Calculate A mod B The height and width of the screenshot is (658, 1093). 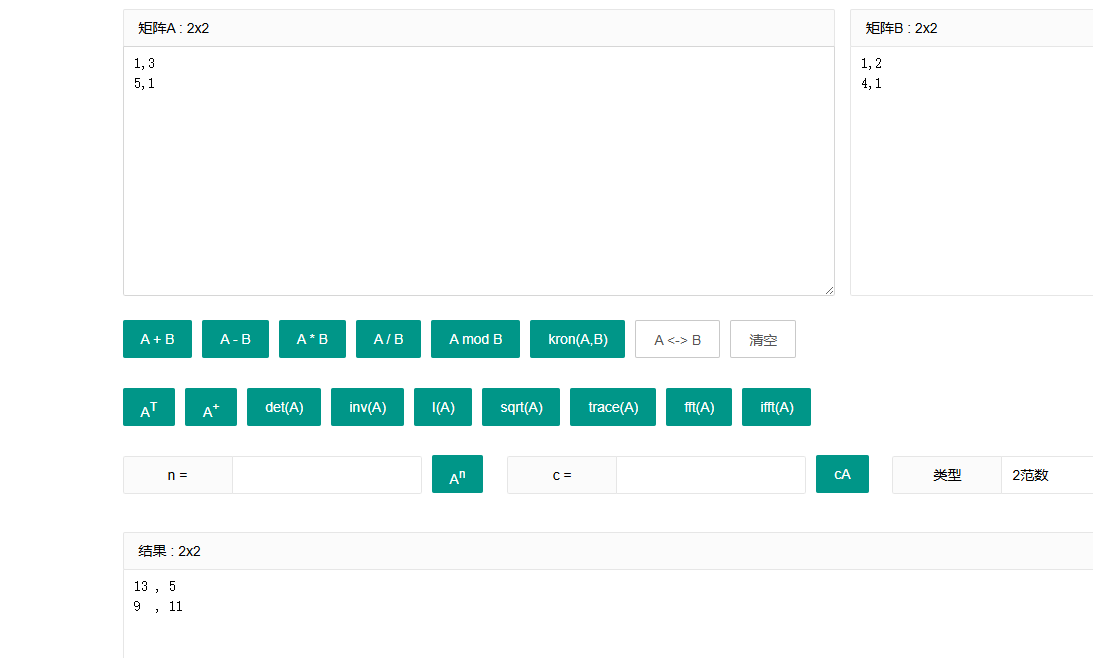[x=475, y=339]
